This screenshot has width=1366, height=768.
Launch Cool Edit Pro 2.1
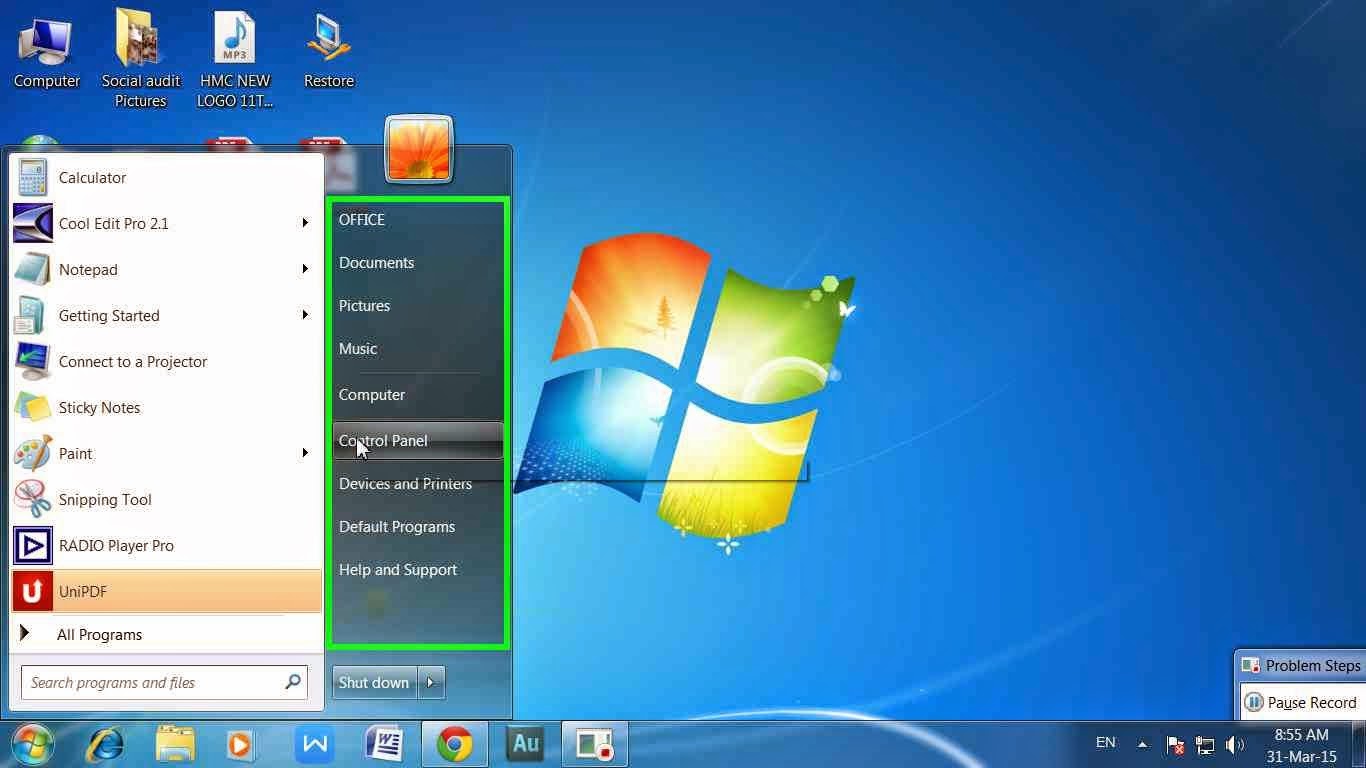tap(166, 224)
